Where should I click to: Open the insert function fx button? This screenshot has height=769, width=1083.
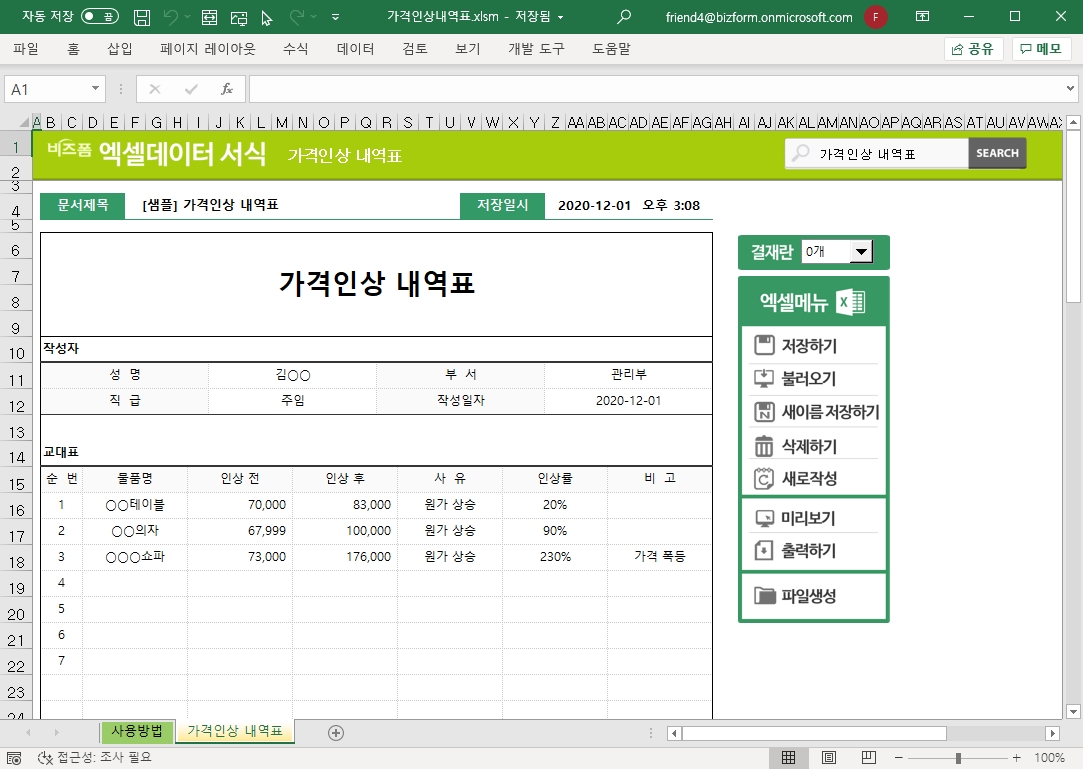227,89
